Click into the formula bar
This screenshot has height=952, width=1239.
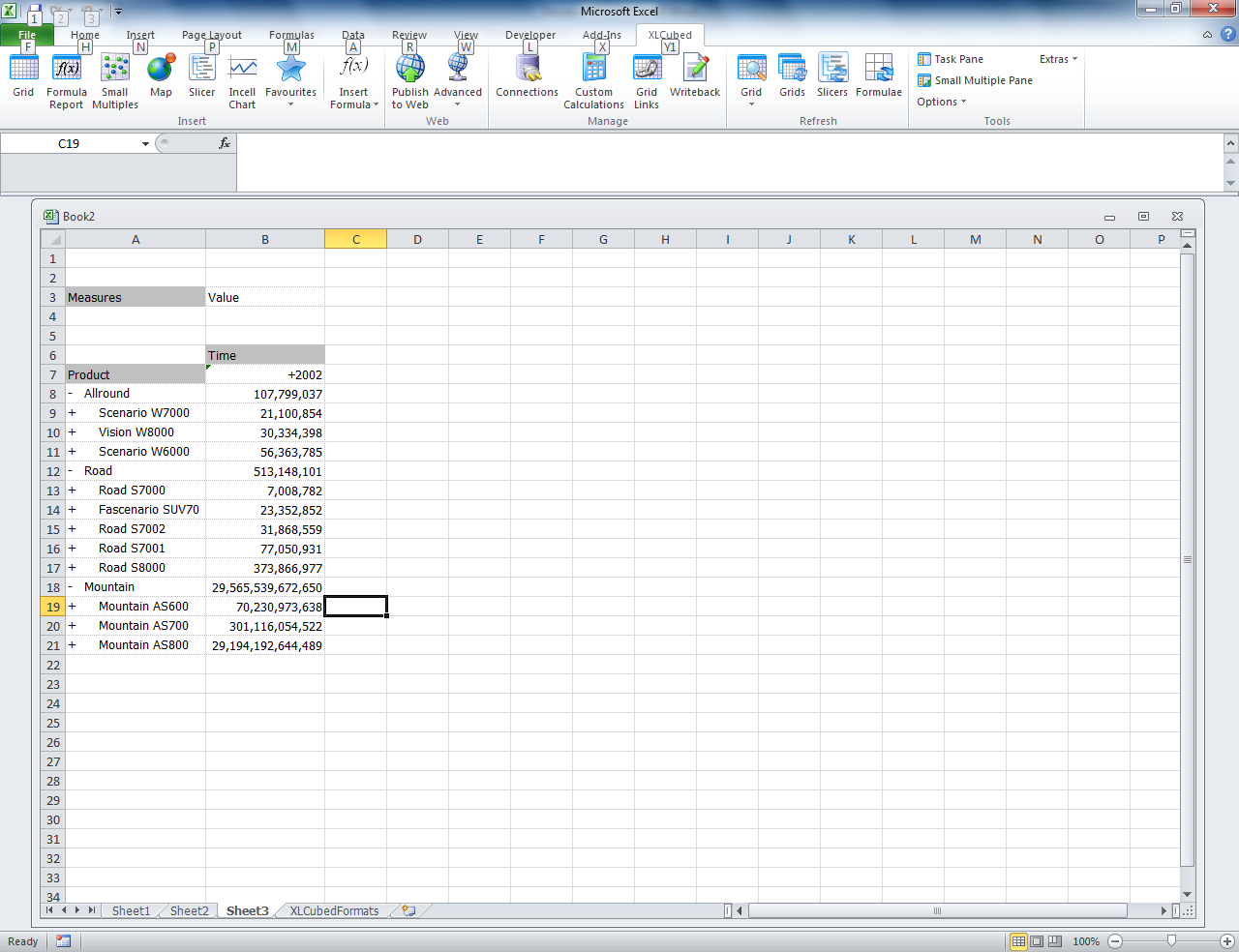click(x=730, y=162)
